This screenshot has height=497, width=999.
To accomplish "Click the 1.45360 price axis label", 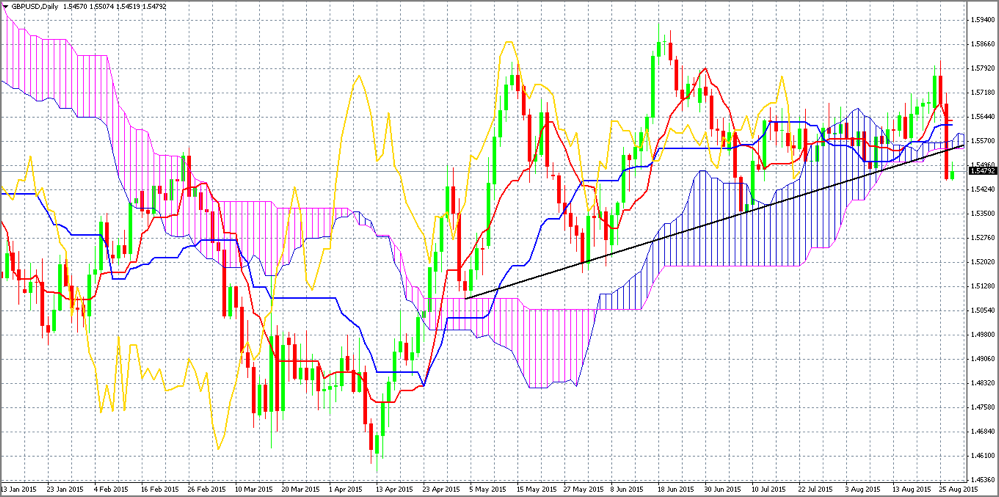I will 982,480.
